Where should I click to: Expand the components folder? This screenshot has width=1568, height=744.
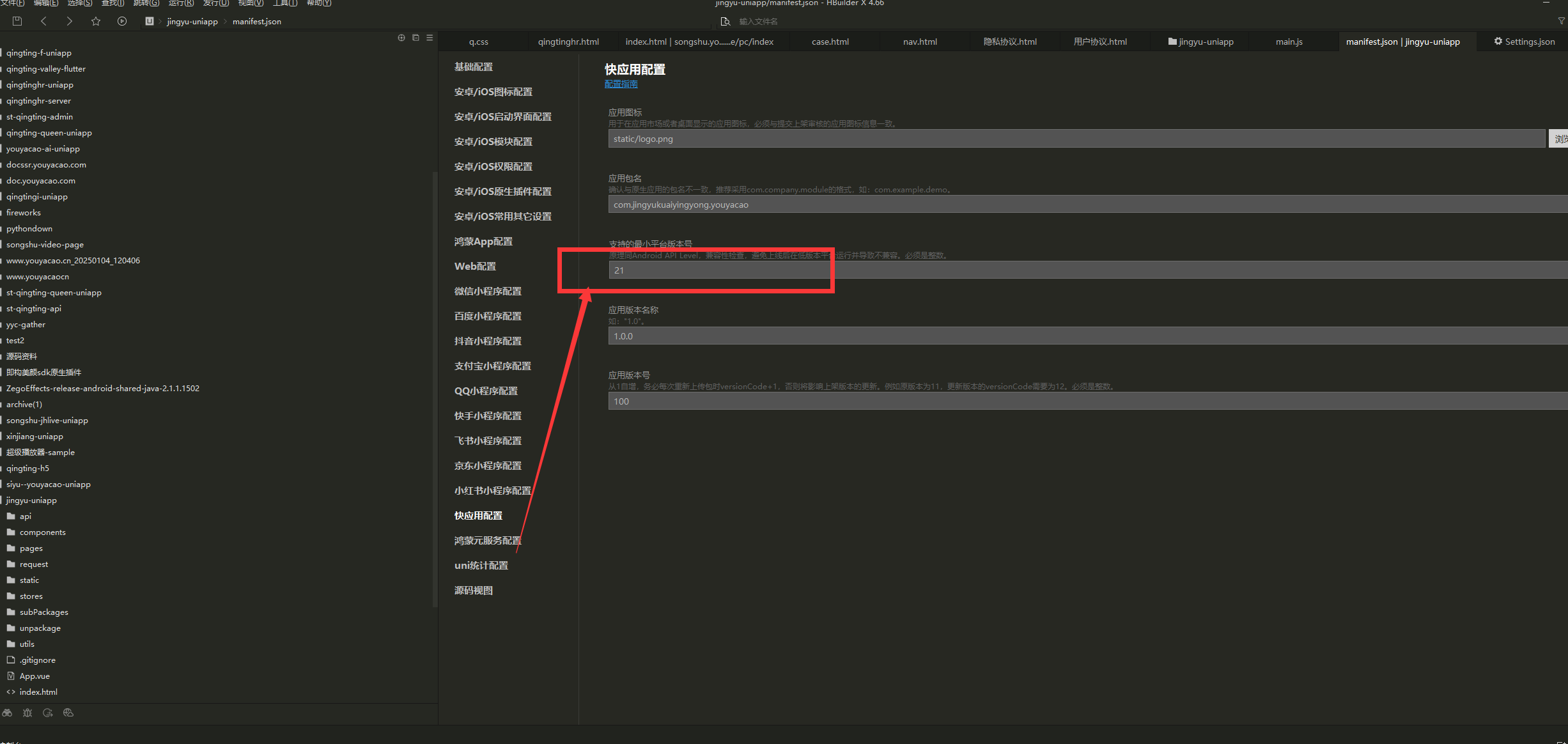(42, 532)
